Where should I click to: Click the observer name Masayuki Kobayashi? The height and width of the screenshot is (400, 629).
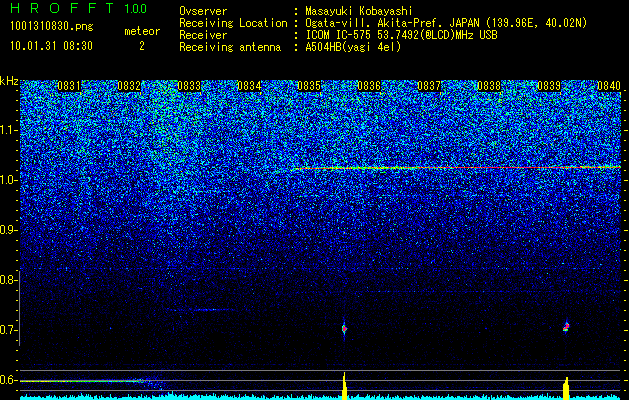(x=359, y=11)
